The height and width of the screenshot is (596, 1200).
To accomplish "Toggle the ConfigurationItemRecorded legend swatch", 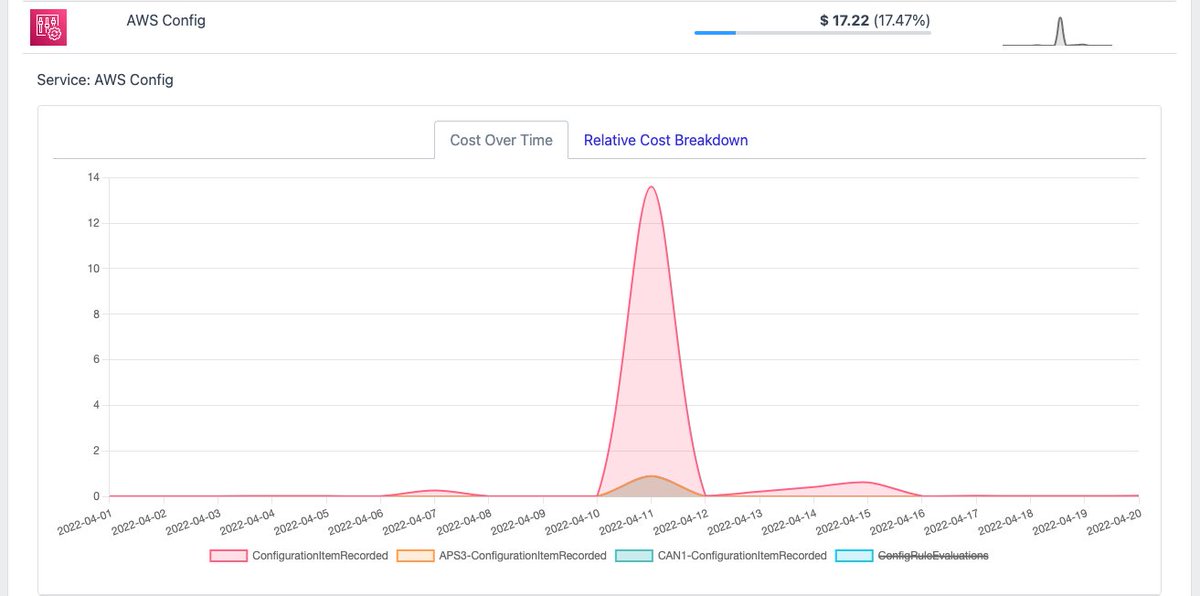I will coord(228,555).
